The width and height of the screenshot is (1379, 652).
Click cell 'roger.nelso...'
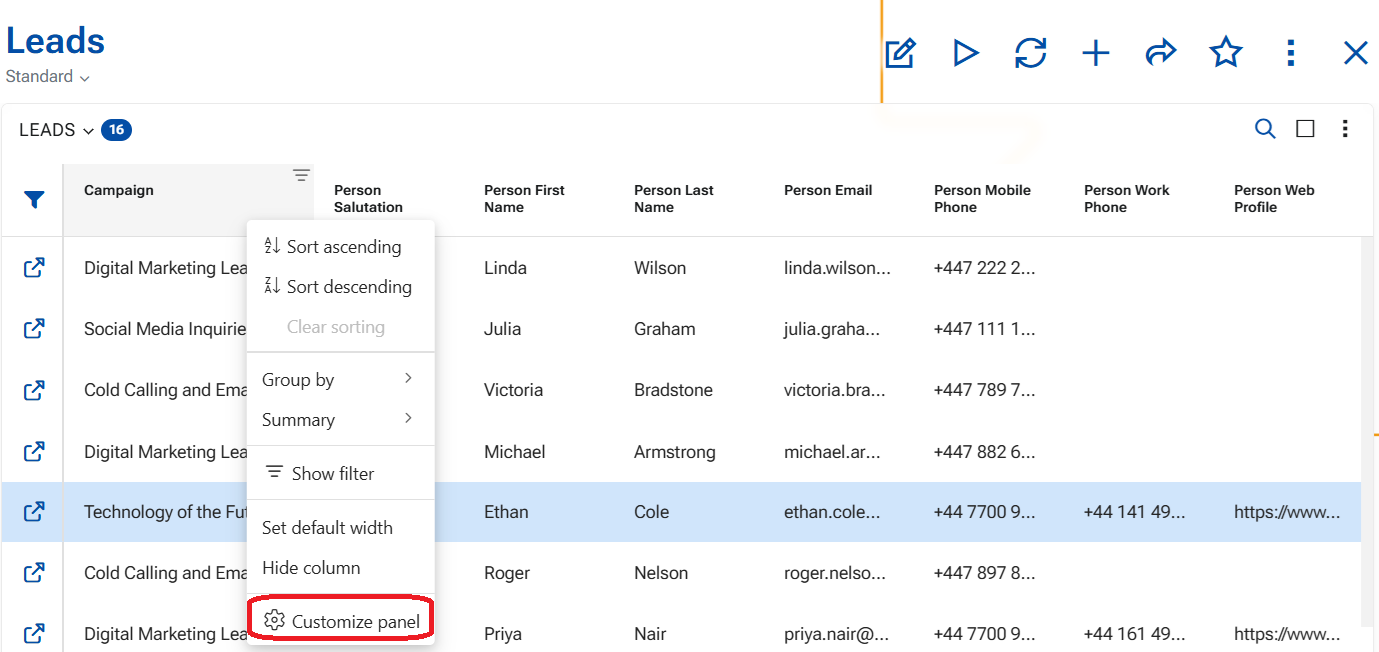click(x=836, y=573)
